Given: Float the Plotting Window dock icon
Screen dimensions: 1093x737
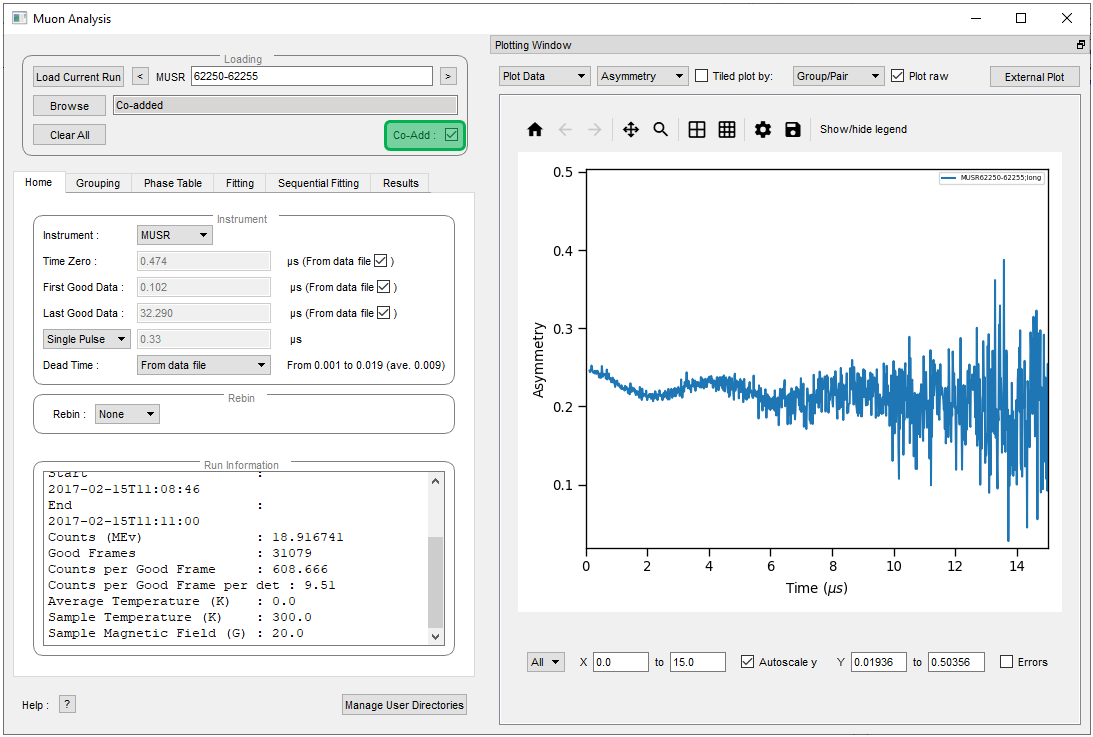Looking at the screenshot, I should click(1080, 45).
